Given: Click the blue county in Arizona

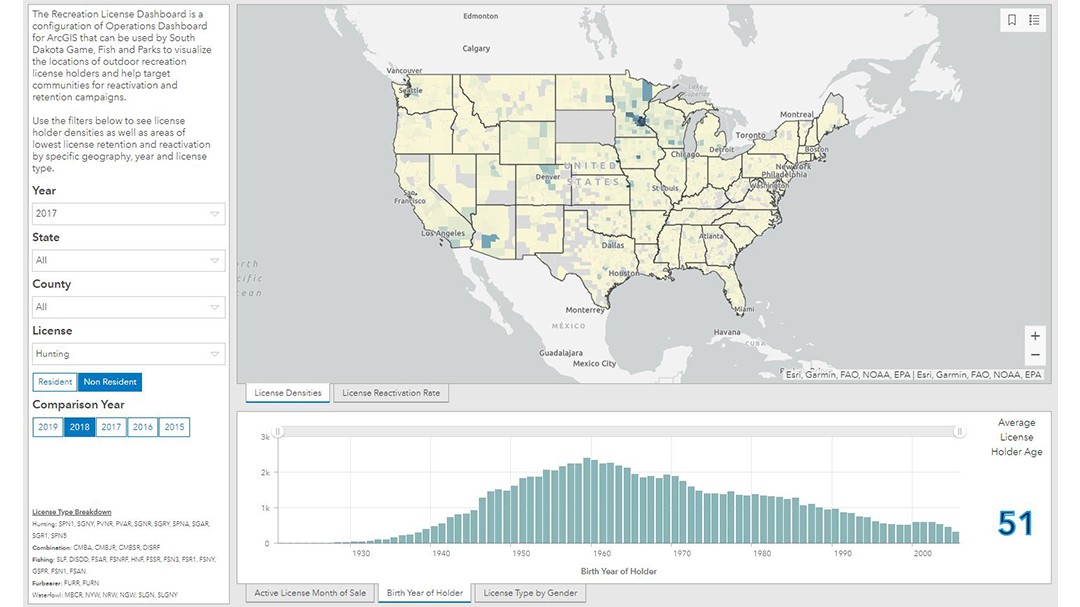Looking at the screenshot, I should click(x=490, y=240).
